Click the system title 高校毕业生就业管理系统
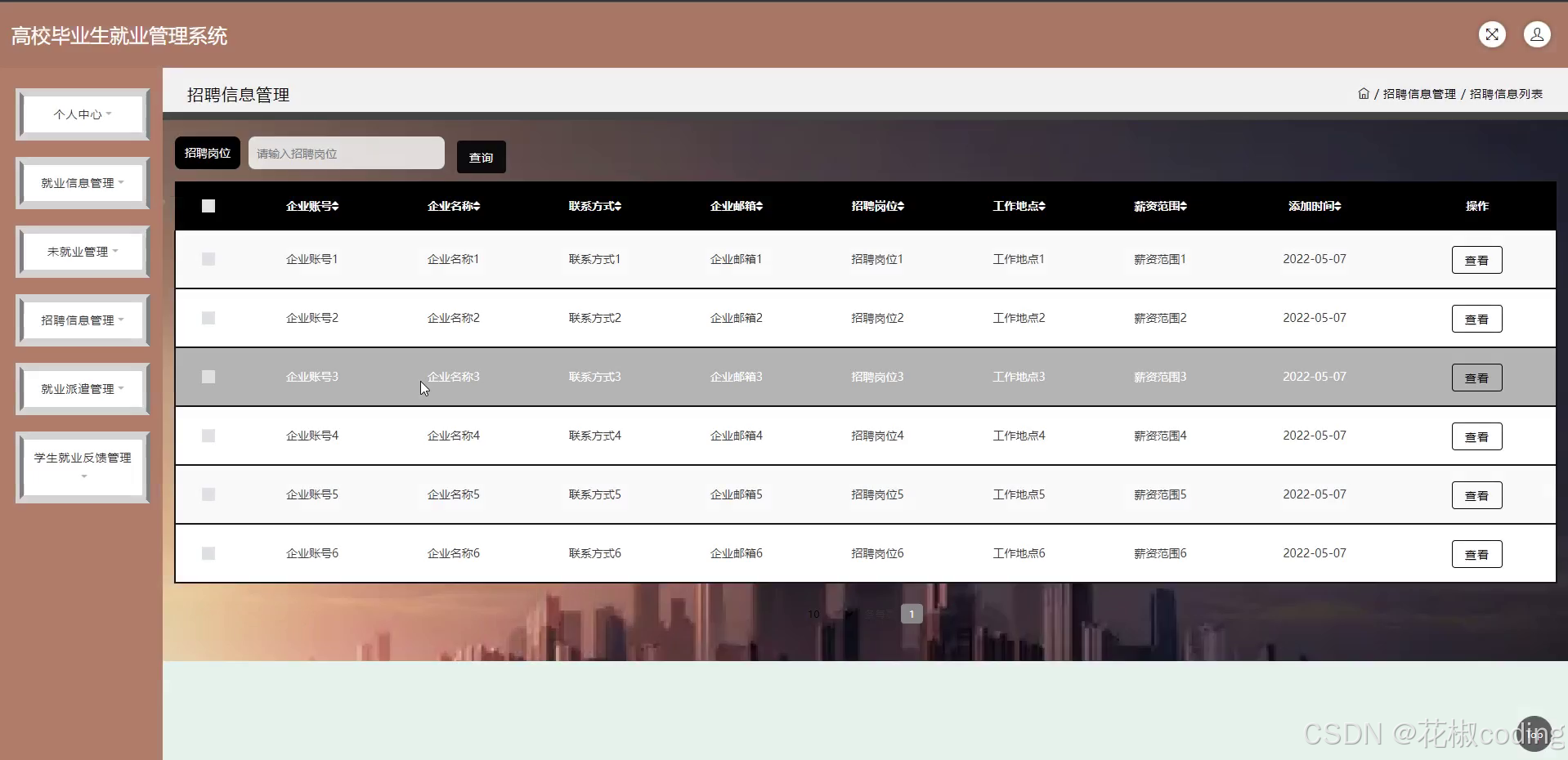This screenshot has height=760, width=1568. [x=119, y=36]
